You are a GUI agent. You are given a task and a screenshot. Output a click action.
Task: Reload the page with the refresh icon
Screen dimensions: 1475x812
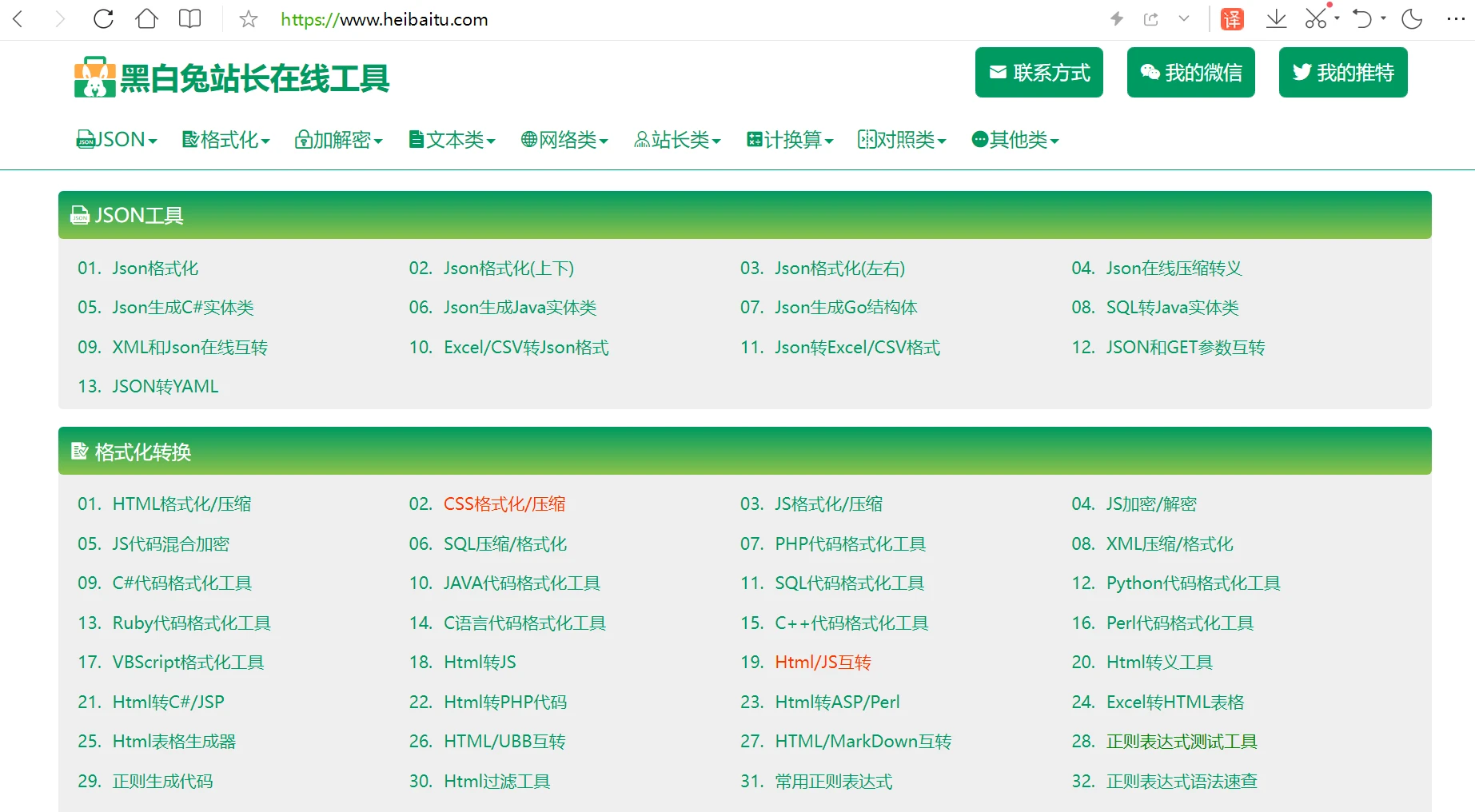103,19
